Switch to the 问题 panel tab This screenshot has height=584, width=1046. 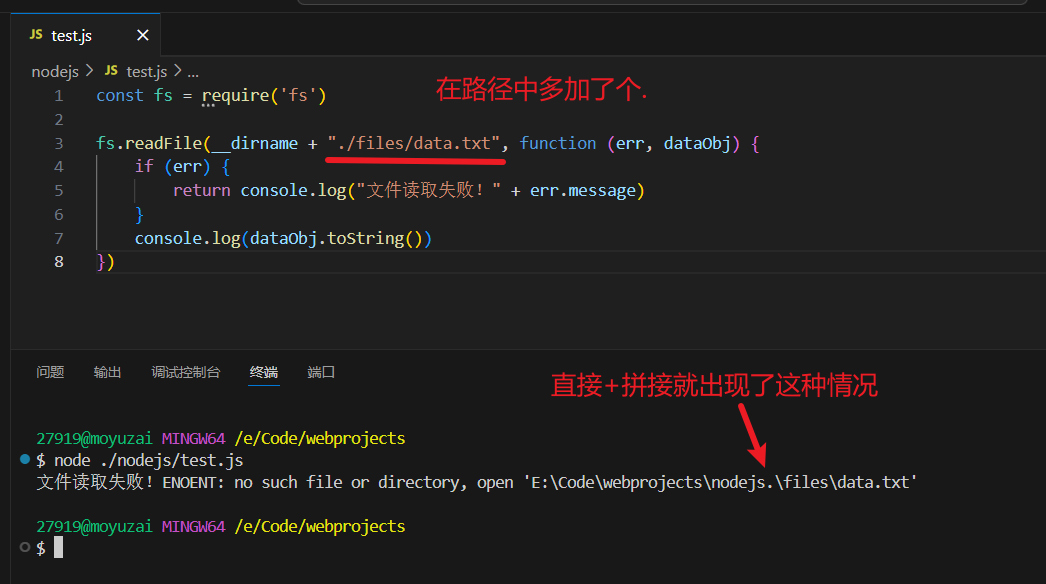click(50, 372)
